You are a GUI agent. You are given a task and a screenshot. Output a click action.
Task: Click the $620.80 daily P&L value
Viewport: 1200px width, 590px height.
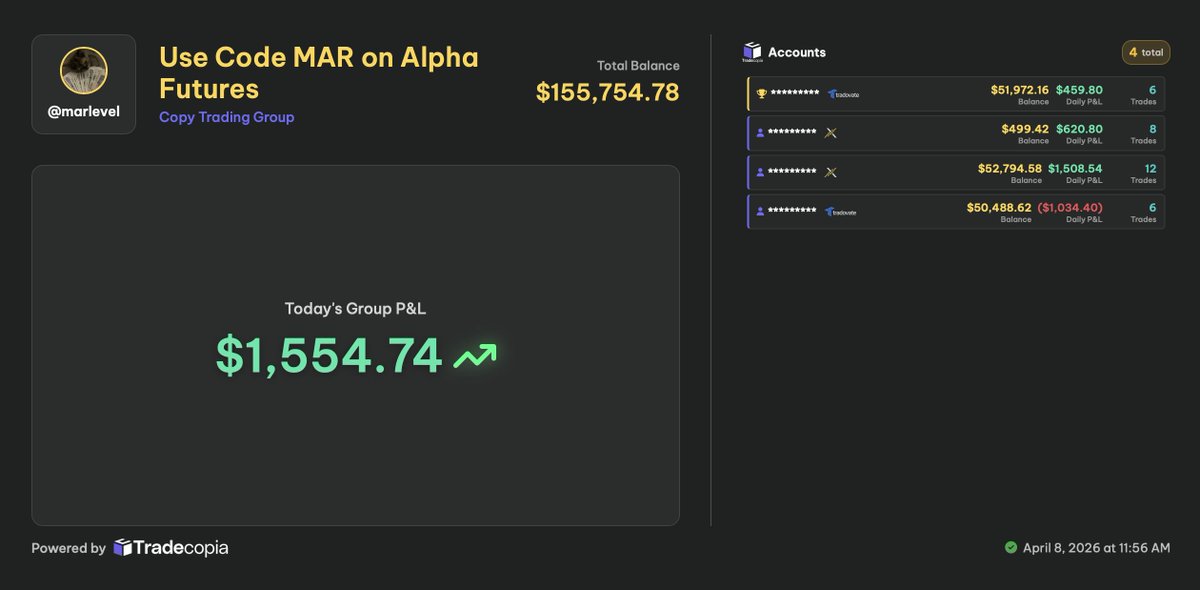tap(1079, 129)
